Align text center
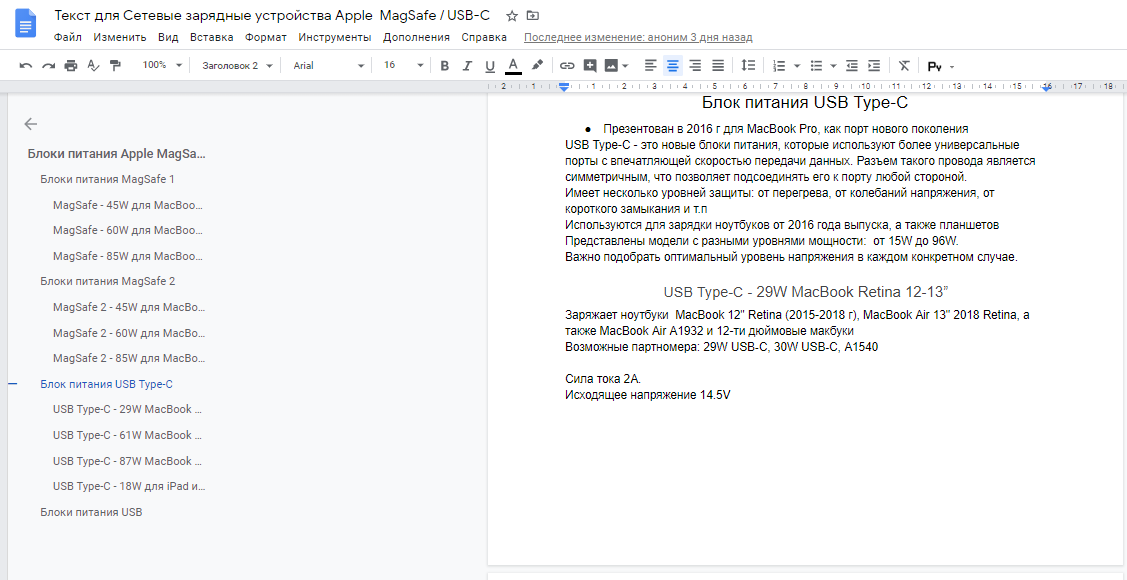 click(x=673, y=65)
